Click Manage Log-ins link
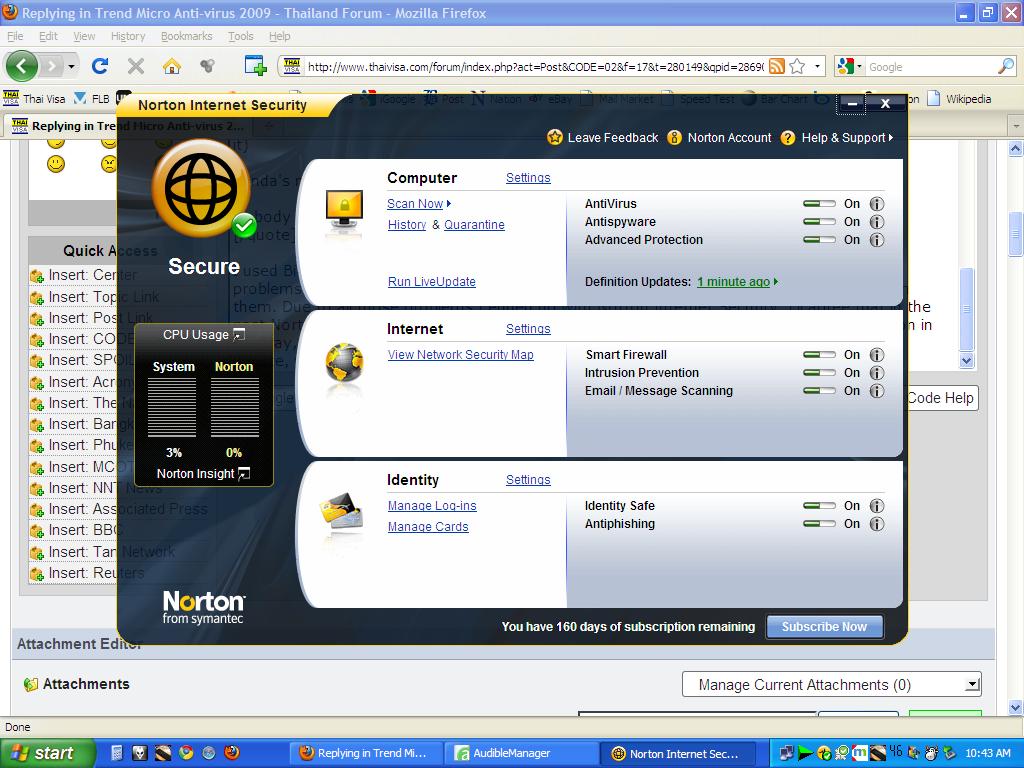 [x=432, y=505]
